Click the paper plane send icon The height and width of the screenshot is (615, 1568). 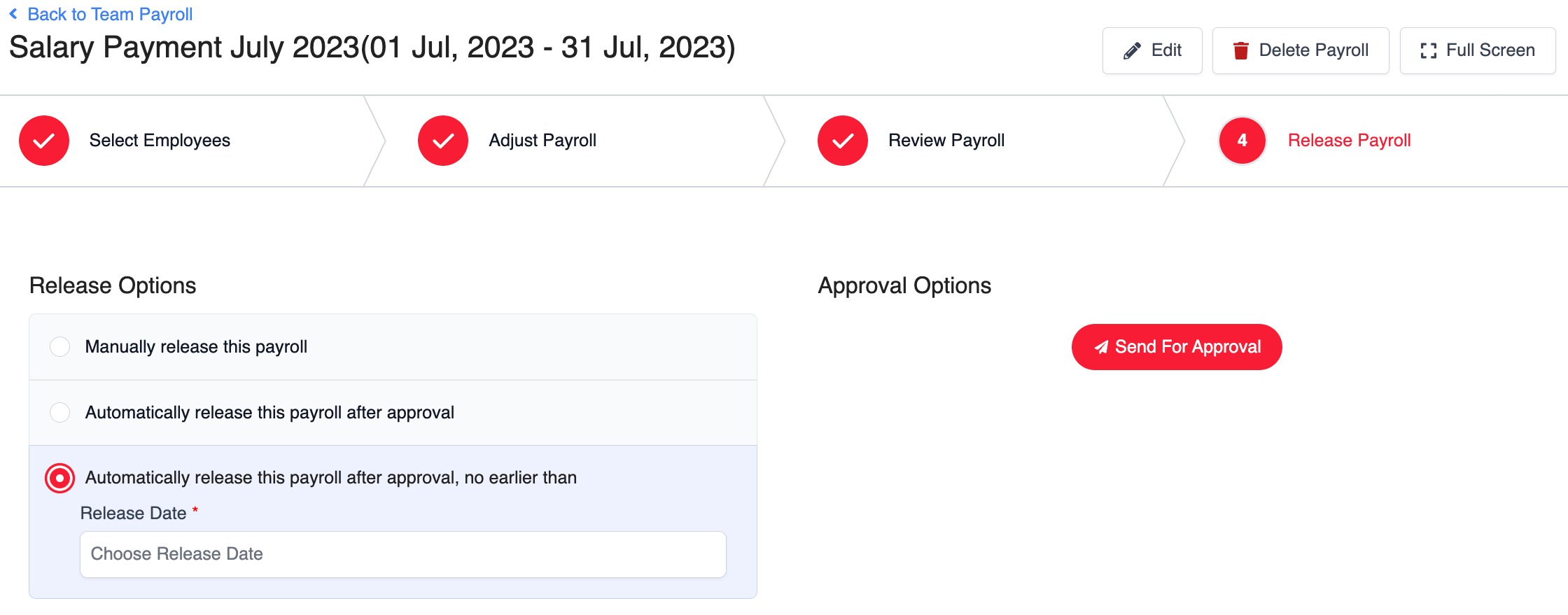tap(1101, 347)
